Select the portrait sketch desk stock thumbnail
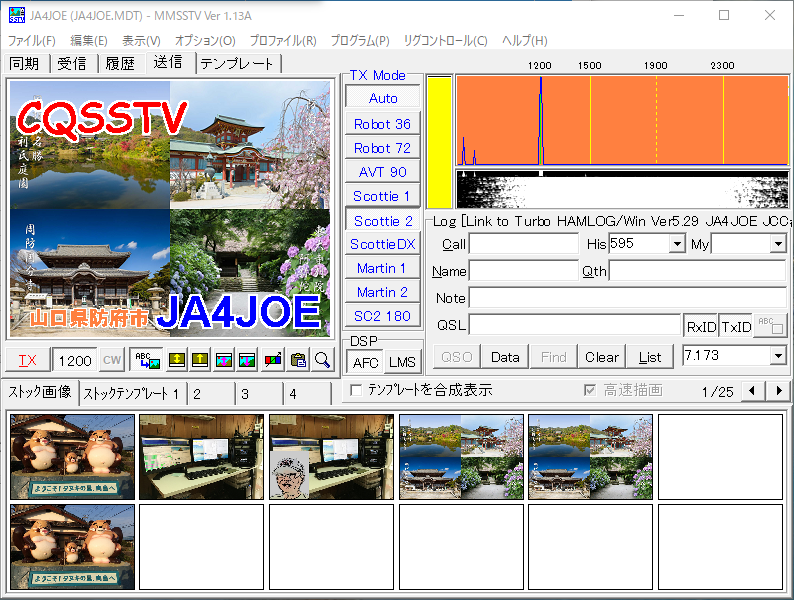This screenshot has width=794, height=600. 332,457
